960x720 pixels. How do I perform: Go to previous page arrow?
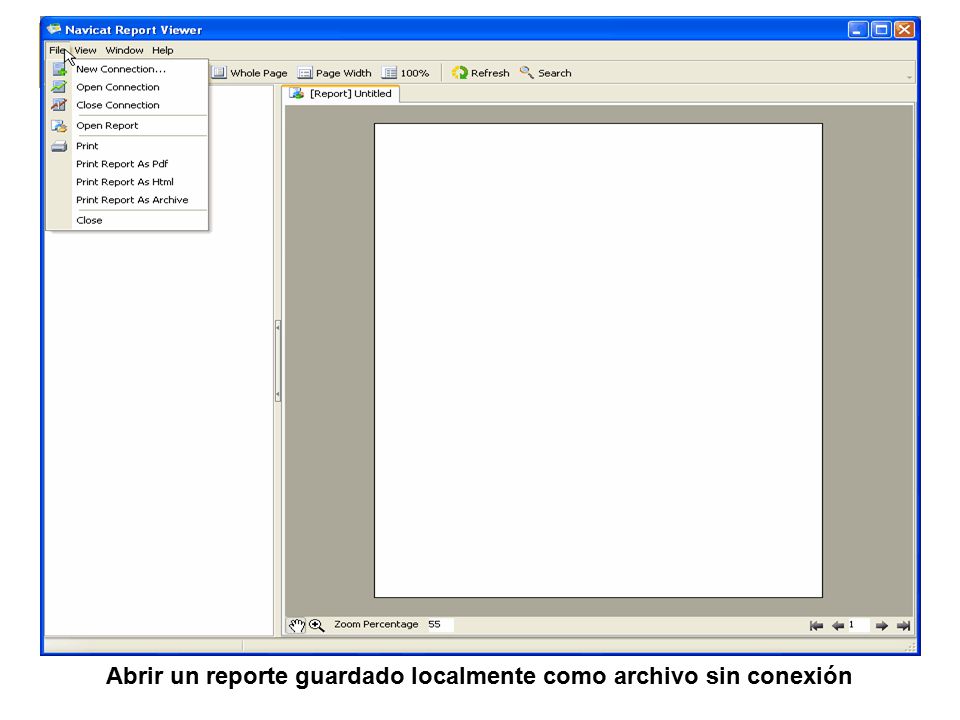[x=838, y=626]
